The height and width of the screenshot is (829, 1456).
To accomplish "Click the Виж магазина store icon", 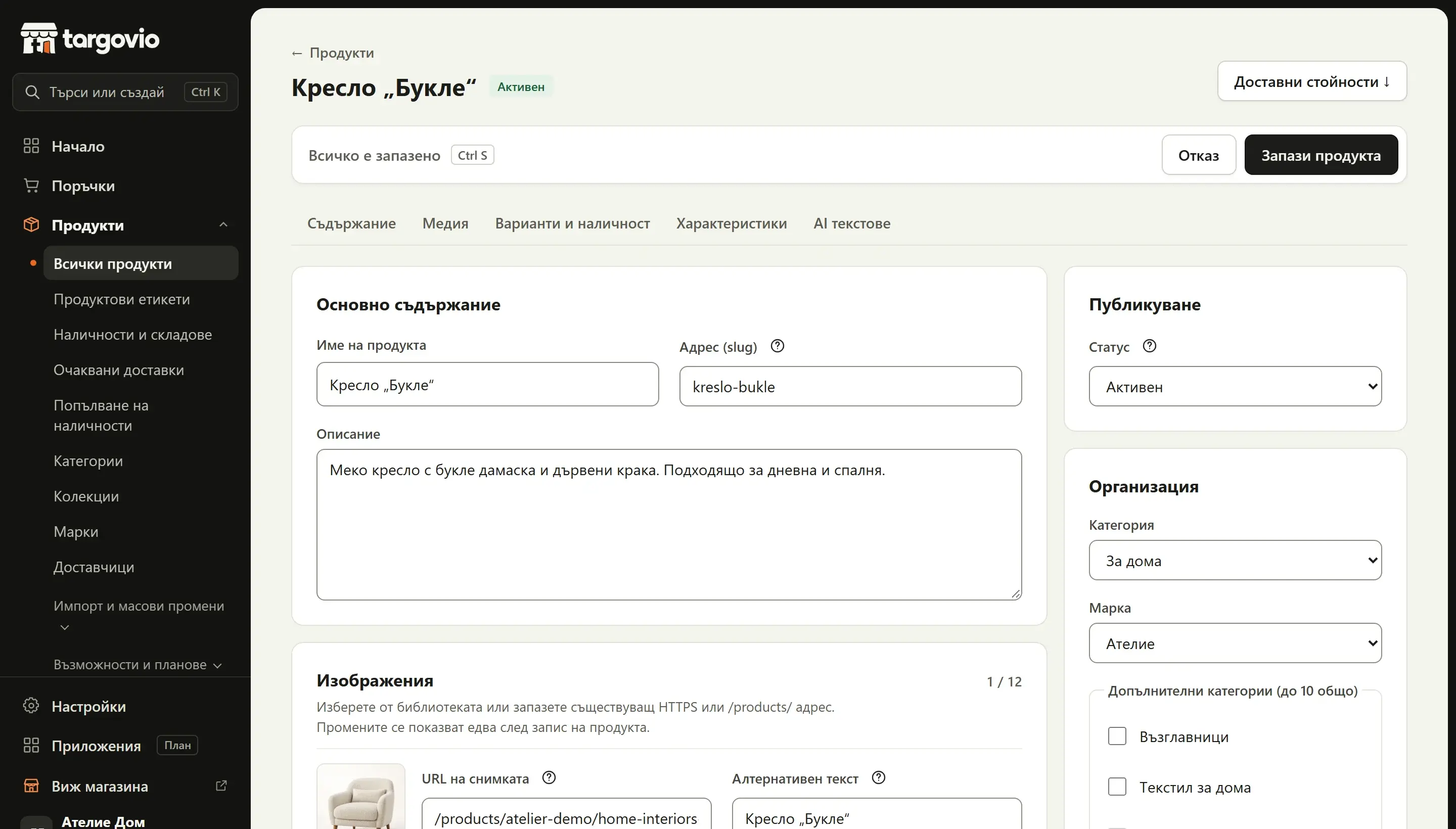I will (31, 786).
